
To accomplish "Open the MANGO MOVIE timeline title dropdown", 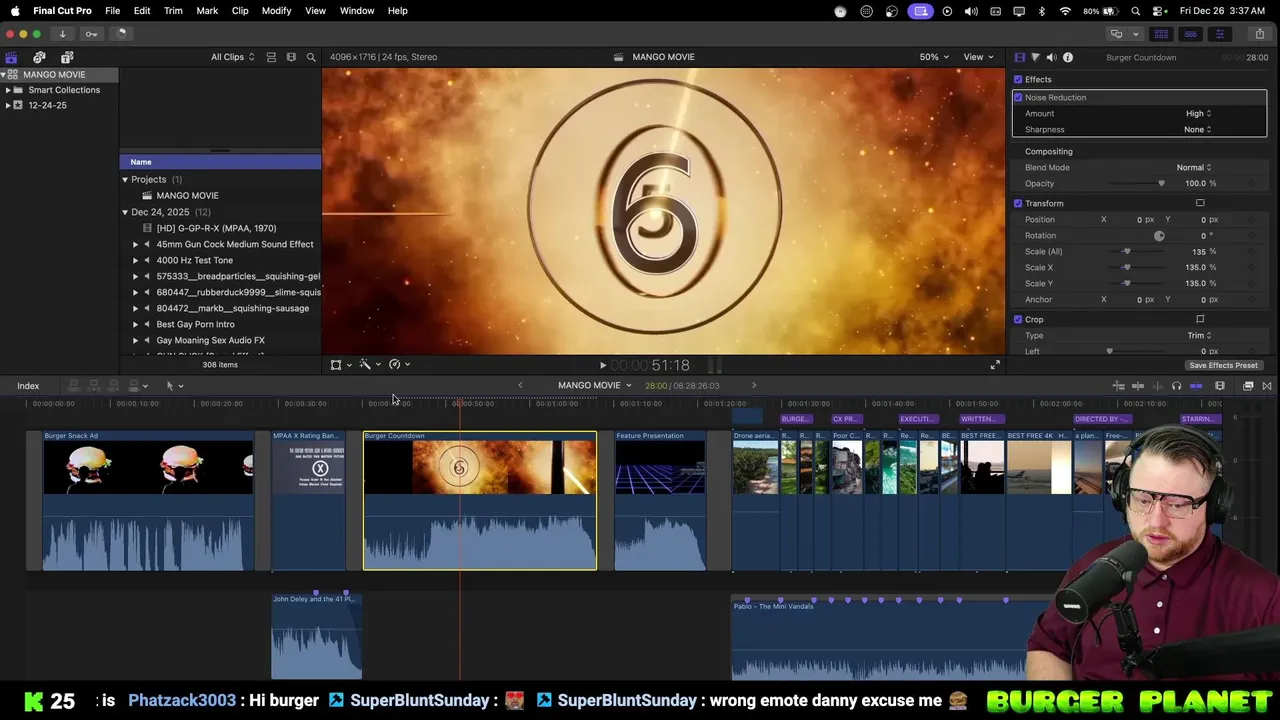I will [x=595, y=385].
